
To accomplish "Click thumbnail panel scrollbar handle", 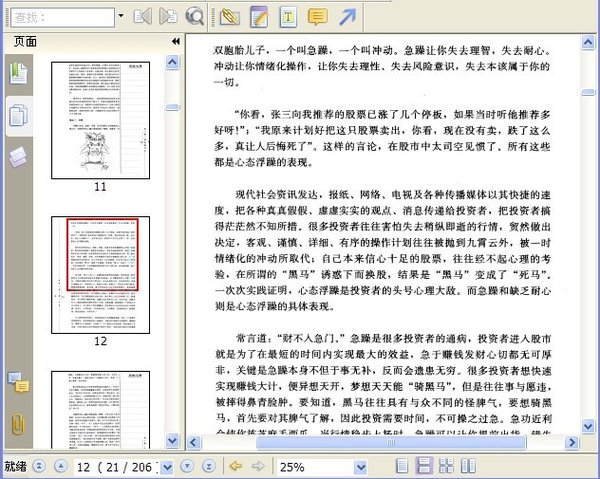I will (x=173, y=108).
